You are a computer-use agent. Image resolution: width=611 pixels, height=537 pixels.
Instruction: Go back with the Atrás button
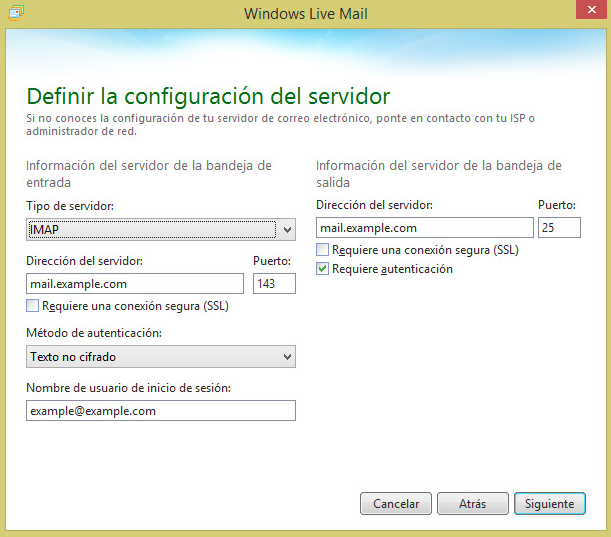click(473, 503)
